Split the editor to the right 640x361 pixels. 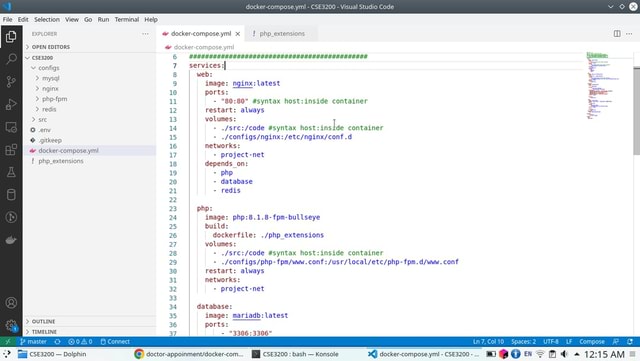617,33
